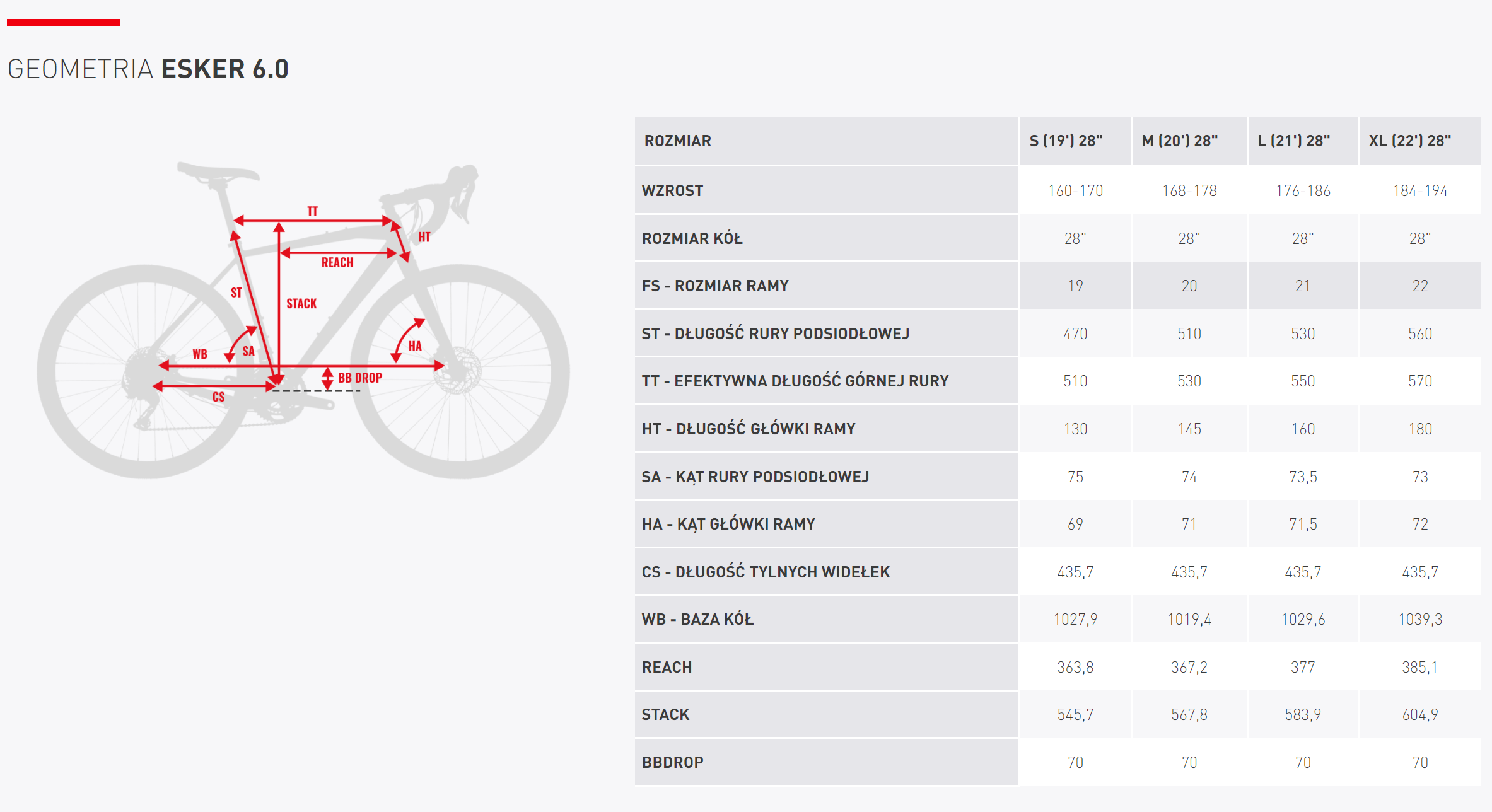Select the S (19') 28" column header
This screenshot has width=1492, height=812.
1066,141
